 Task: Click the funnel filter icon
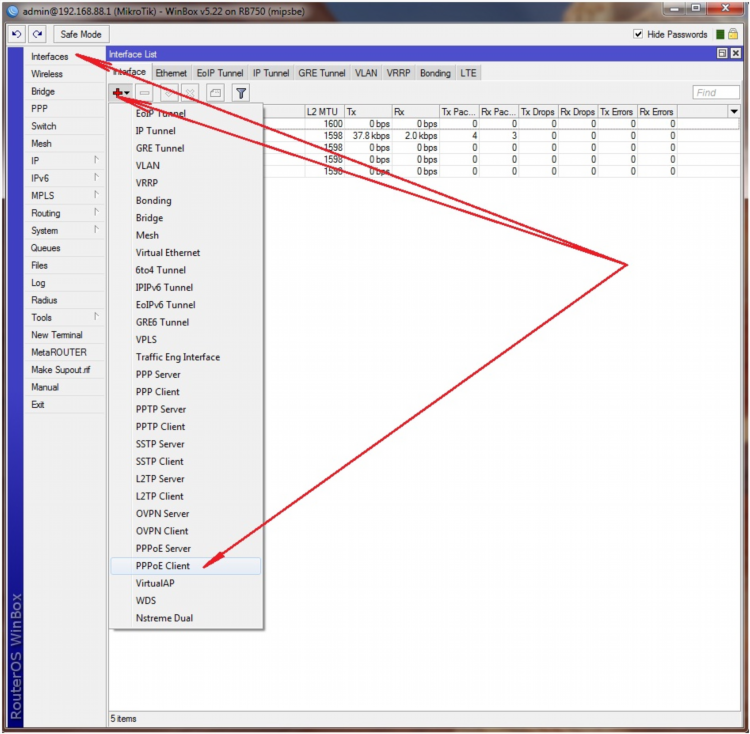[x=241, y=93]
